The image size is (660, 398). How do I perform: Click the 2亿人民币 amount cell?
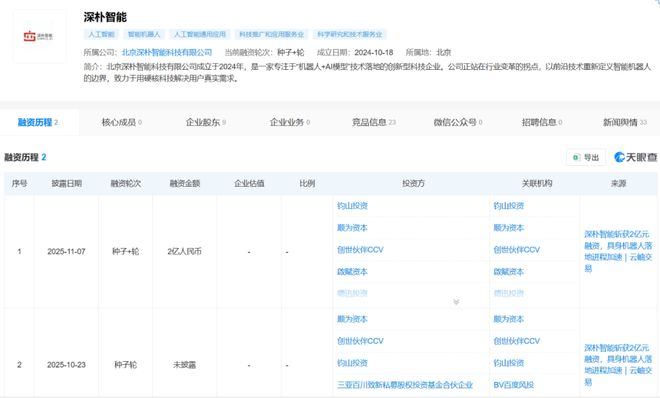(x=184, y=252)
